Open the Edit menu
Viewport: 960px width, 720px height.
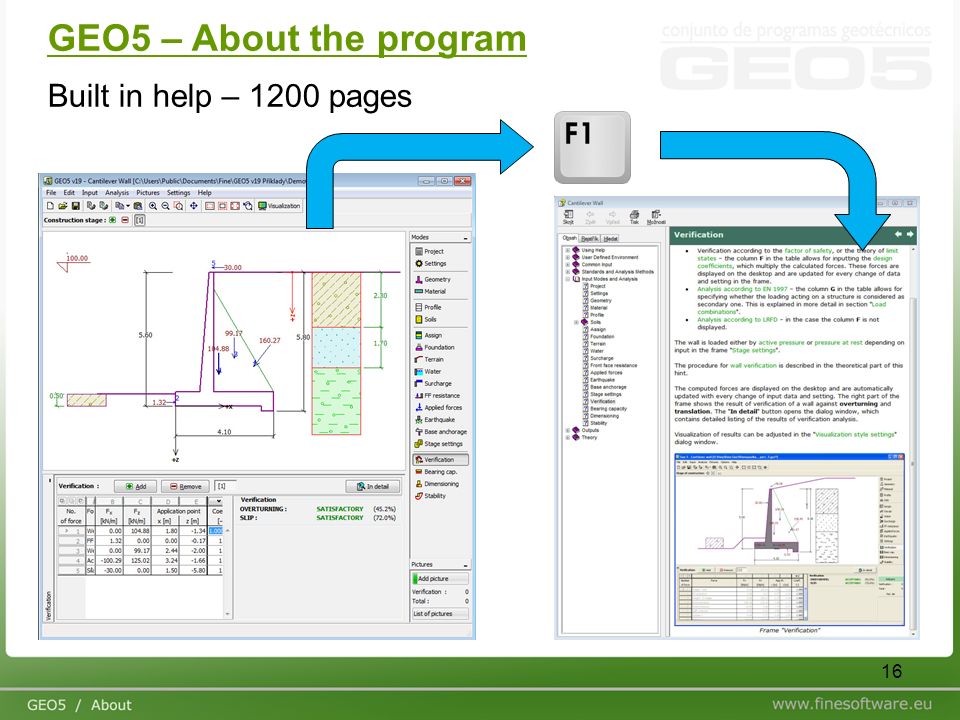point(69,193)
